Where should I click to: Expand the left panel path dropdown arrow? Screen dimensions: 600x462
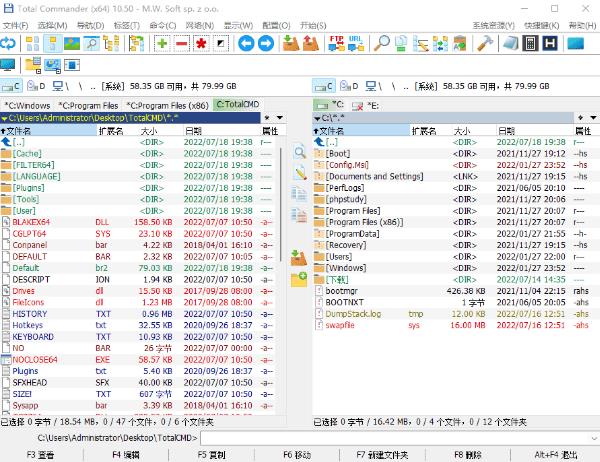pos(4,118)
